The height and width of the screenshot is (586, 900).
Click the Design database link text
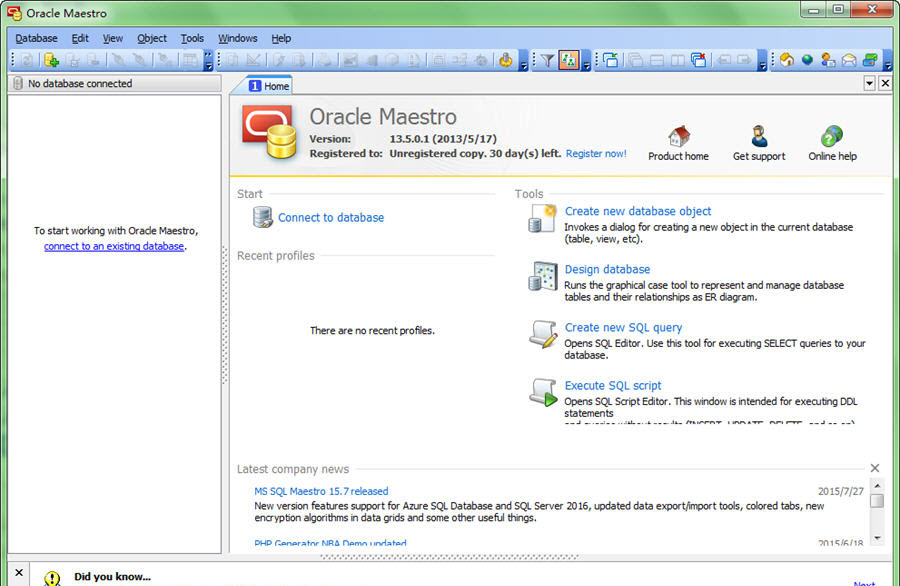pyautogui.click(x=607, y=269)
